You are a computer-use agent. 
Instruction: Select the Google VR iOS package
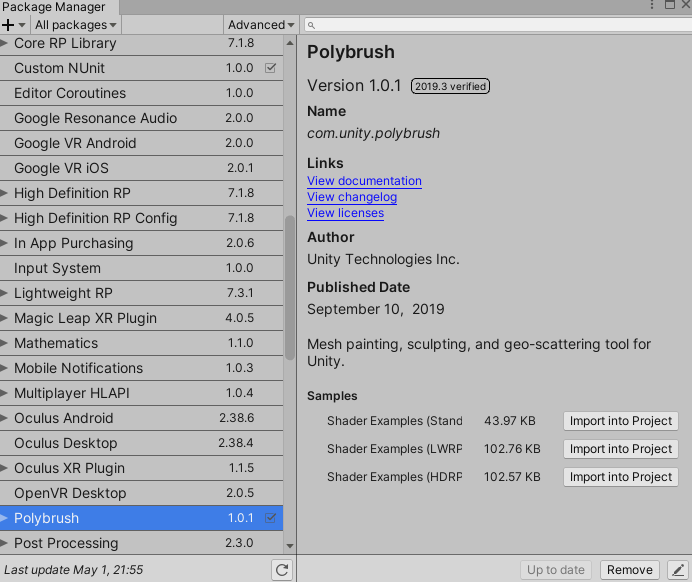coord(141,168)
